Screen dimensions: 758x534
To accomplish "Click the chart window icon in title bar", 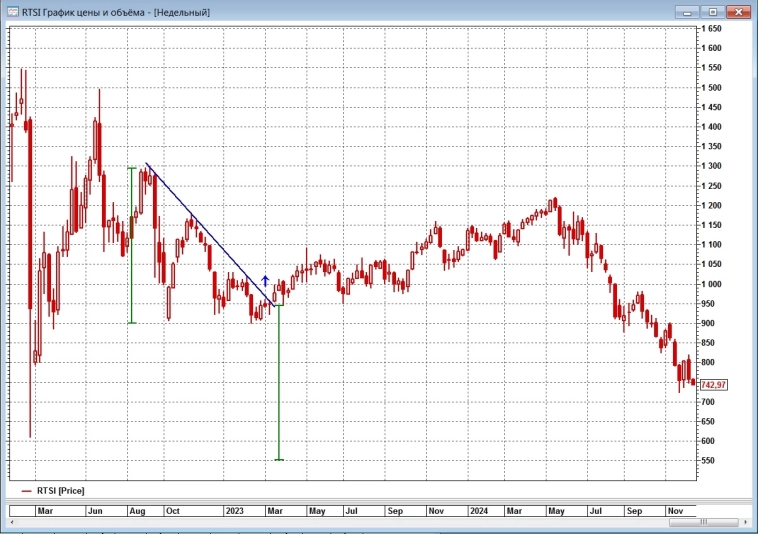I will (13, 12).
